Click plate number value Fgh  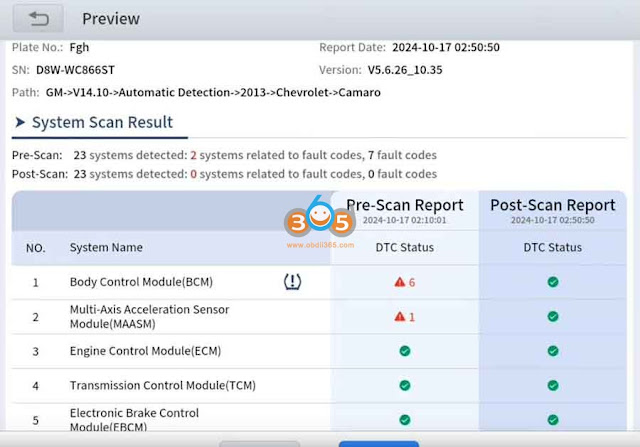pyautogui.click(x=79, y=47)
